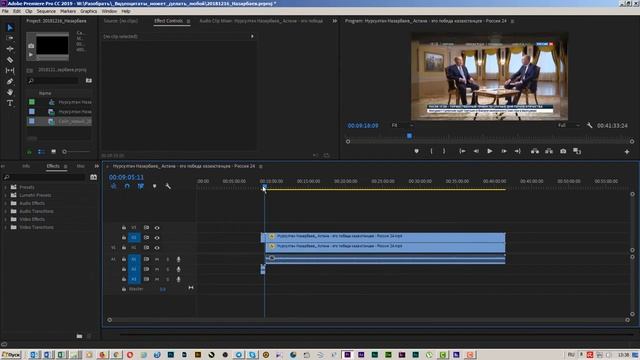640x360 pixels.
Task: Toggle visibility eye of track V2
Action: (x=157, y=238)
